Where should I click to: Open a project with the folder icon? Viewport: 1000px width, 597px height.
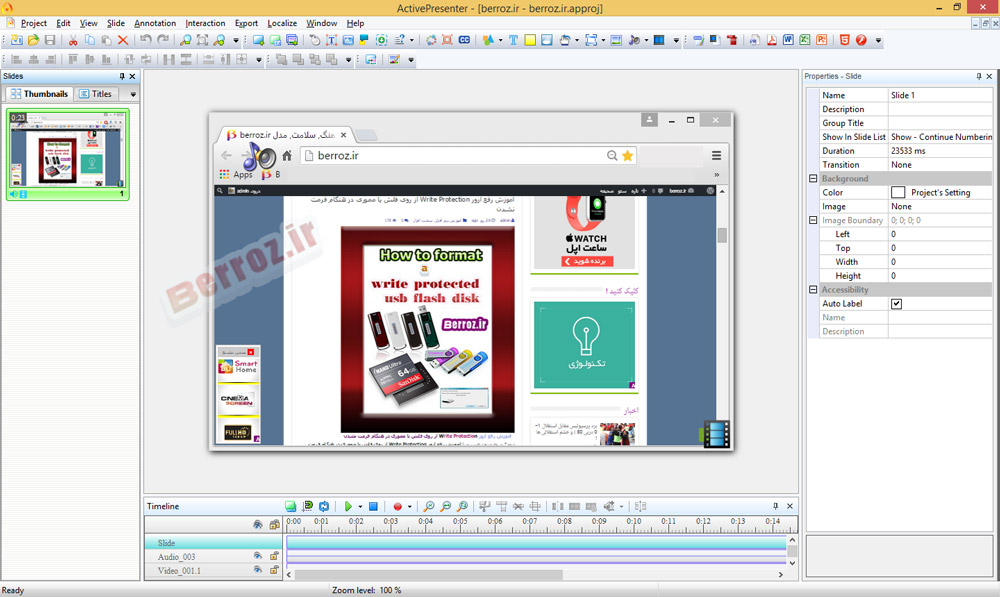[33, 40]
